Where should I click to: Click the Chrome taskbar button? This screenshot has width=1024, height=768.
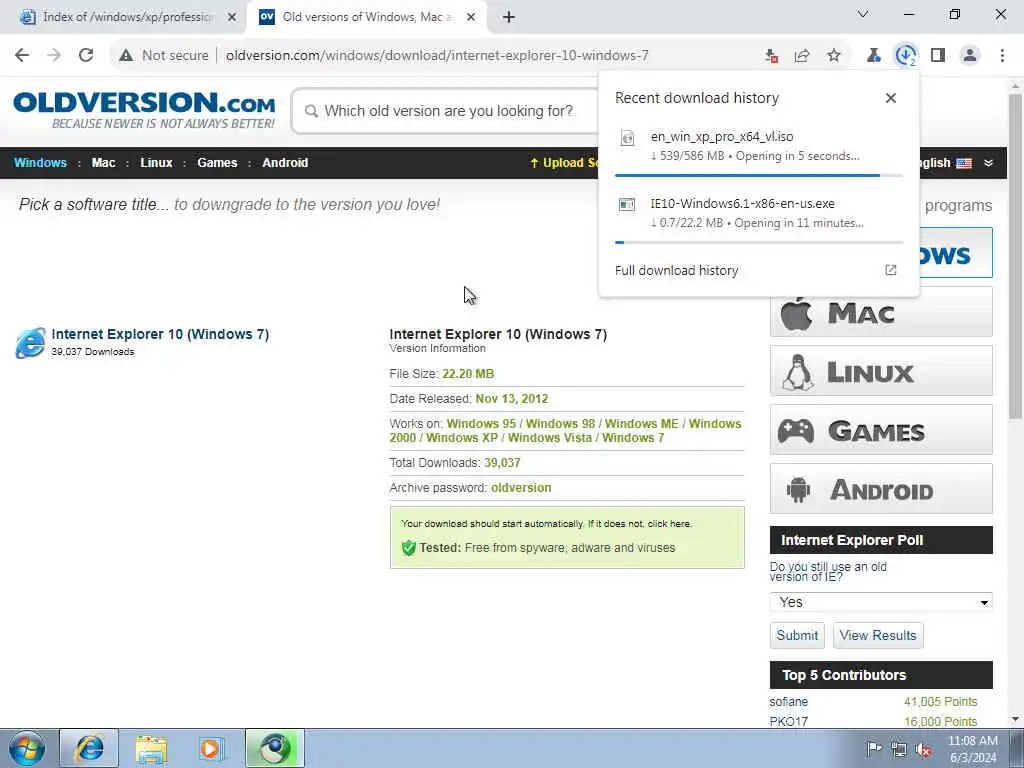coord(275,748)
